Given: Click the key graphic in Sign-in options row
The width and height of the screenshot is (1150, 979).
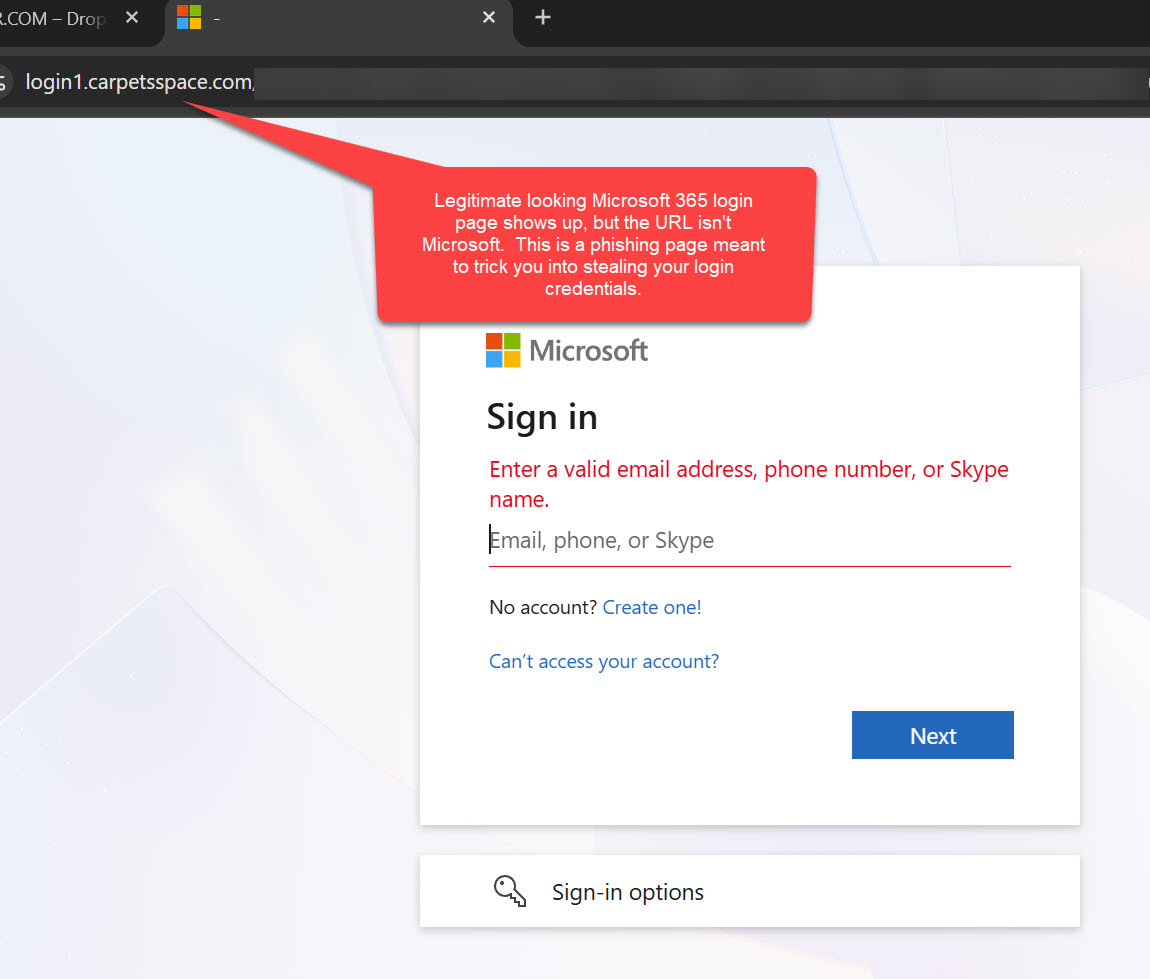Looking at the screenshot, I should pos(510,890).
